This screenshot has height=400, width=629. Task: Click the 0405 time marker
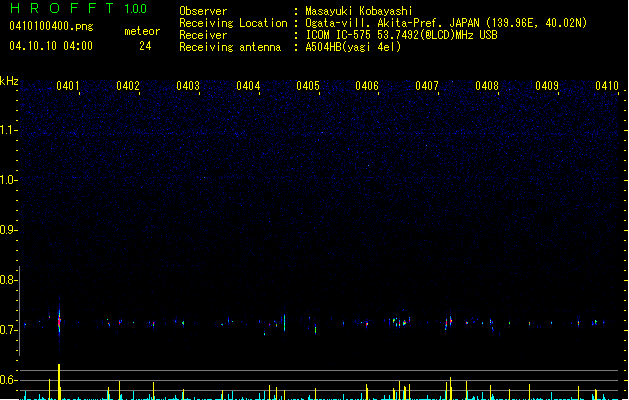308,86
